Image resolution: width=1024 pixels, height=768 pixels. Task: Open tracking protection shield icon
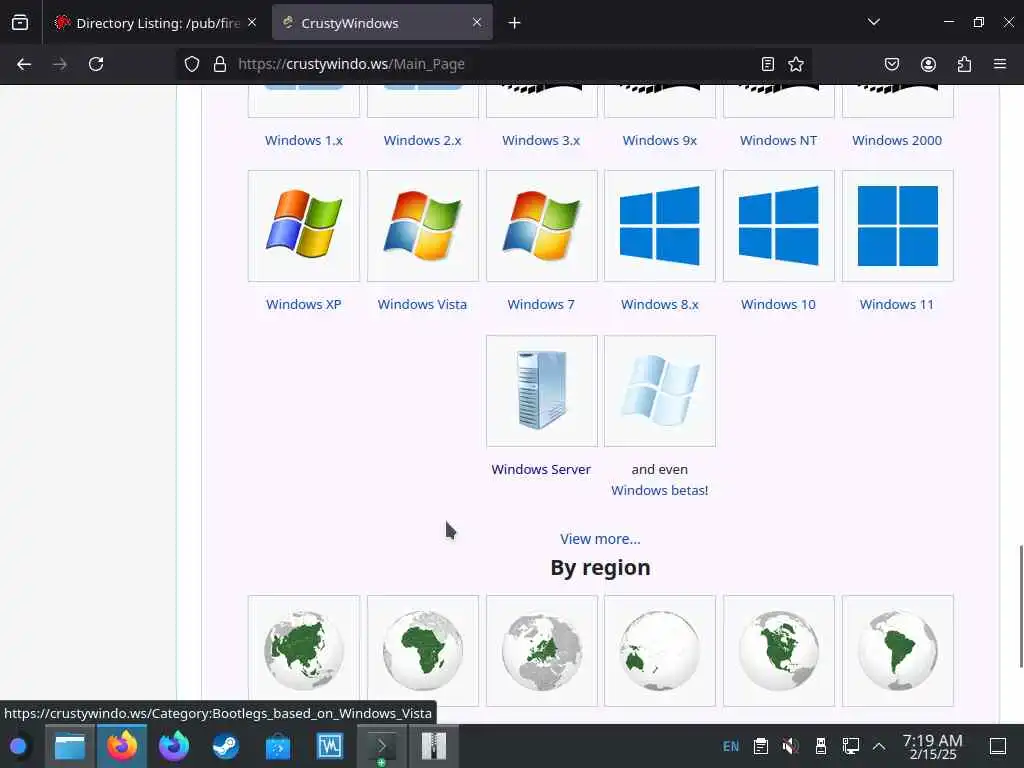click(191, 64)
